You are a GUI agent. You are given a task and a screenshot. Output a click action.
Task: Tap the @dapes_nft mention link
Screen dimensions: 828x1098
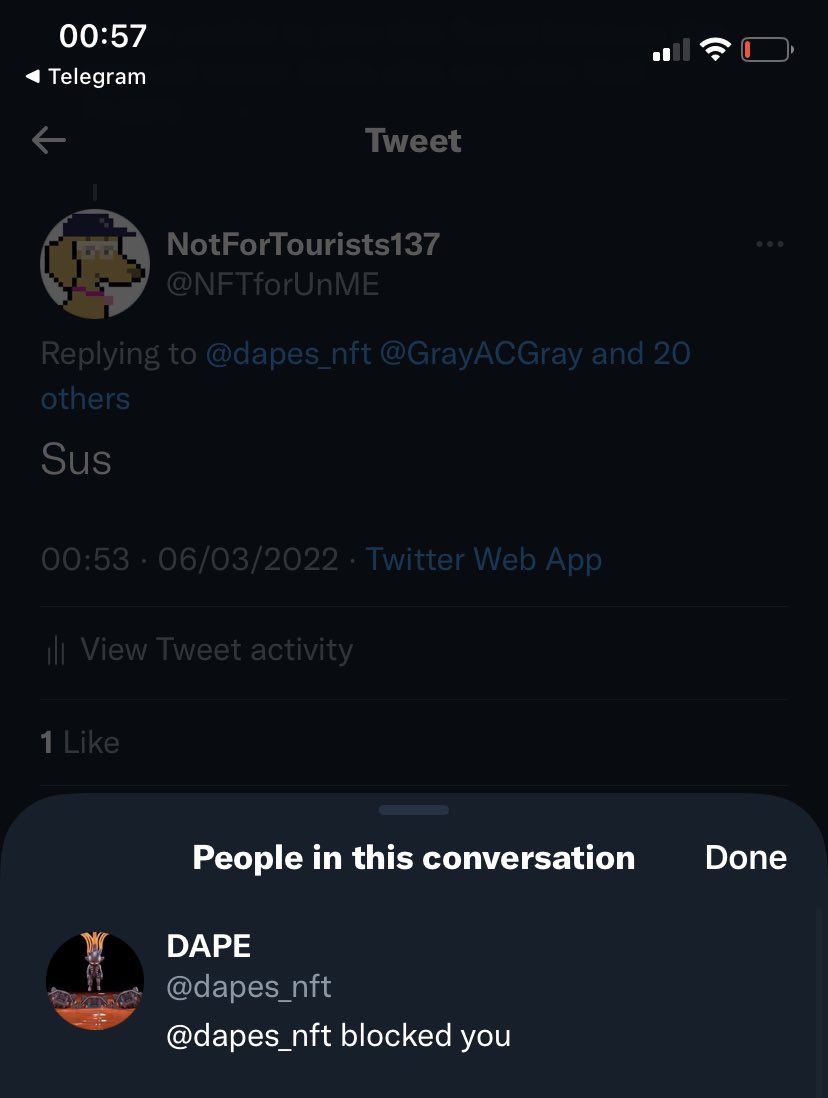click(287, 353)
